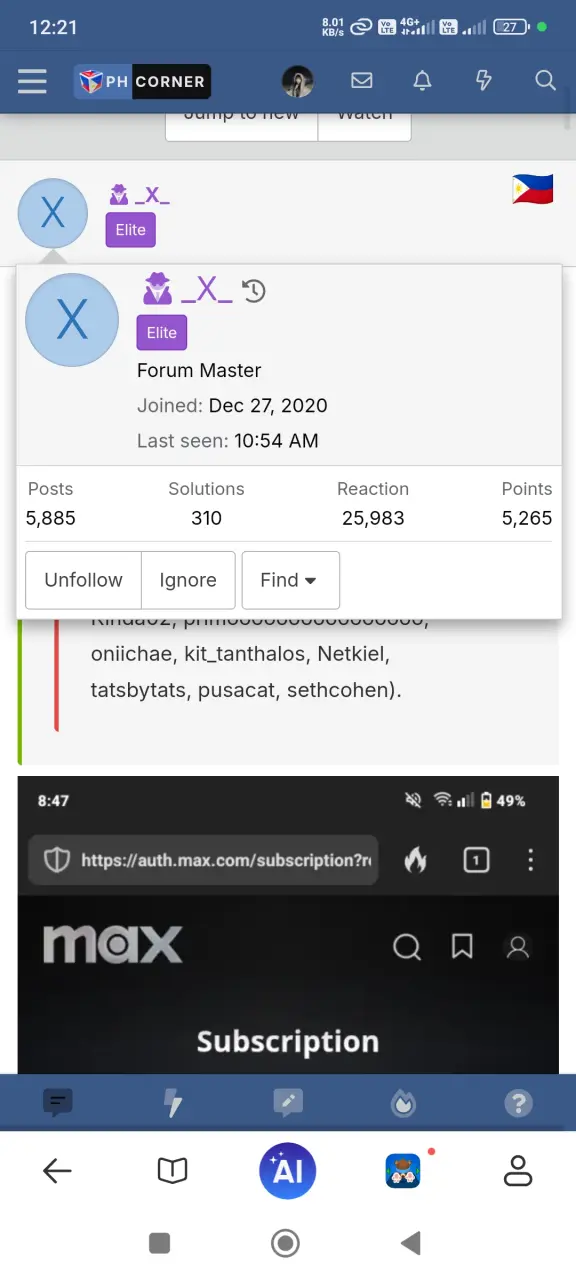The image size is (576, 1280).
Task: Unfollow user _X_
Action: coord(83,580)
